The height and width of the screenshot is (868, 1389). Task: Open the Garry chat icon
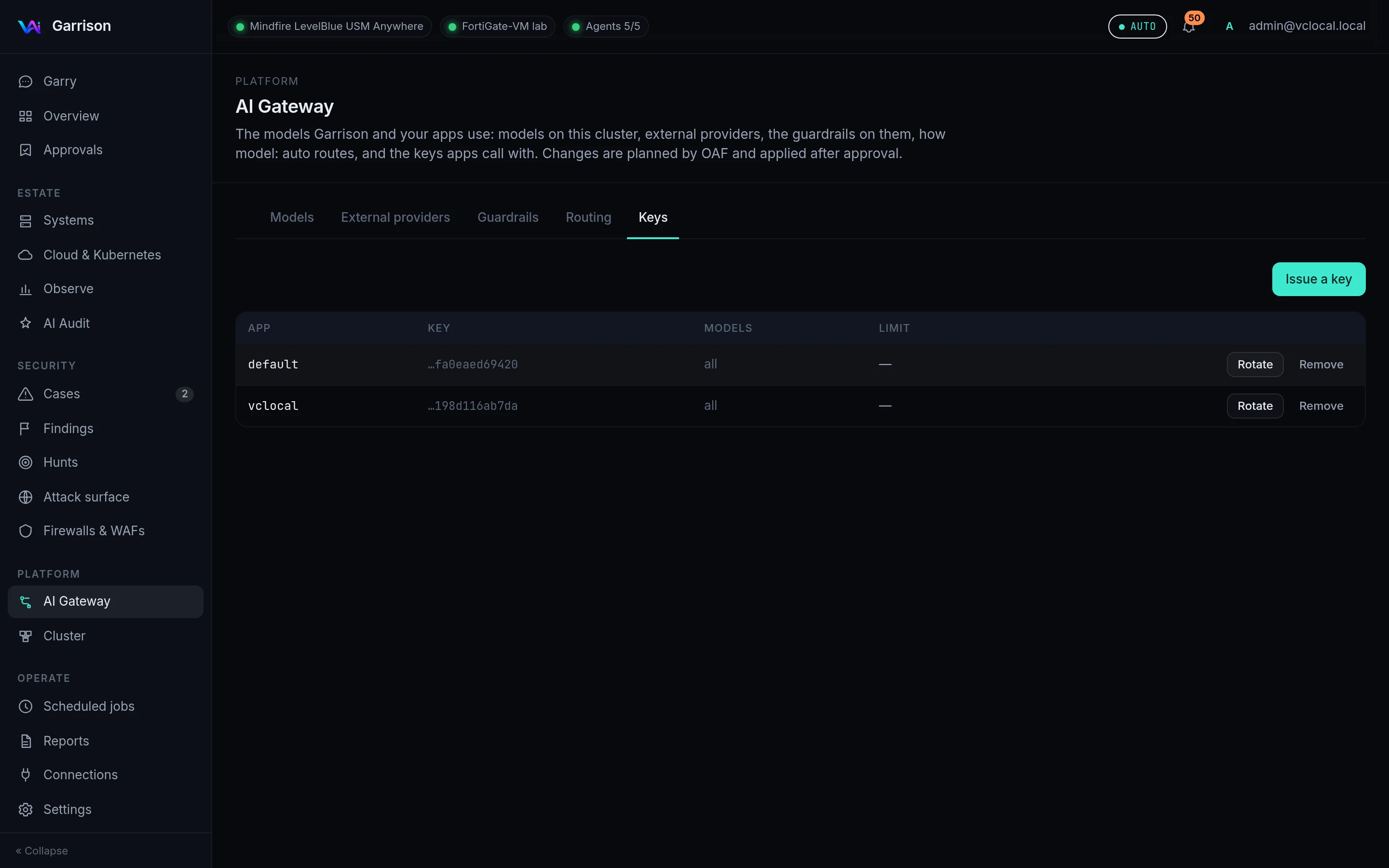tap(25, 81)
